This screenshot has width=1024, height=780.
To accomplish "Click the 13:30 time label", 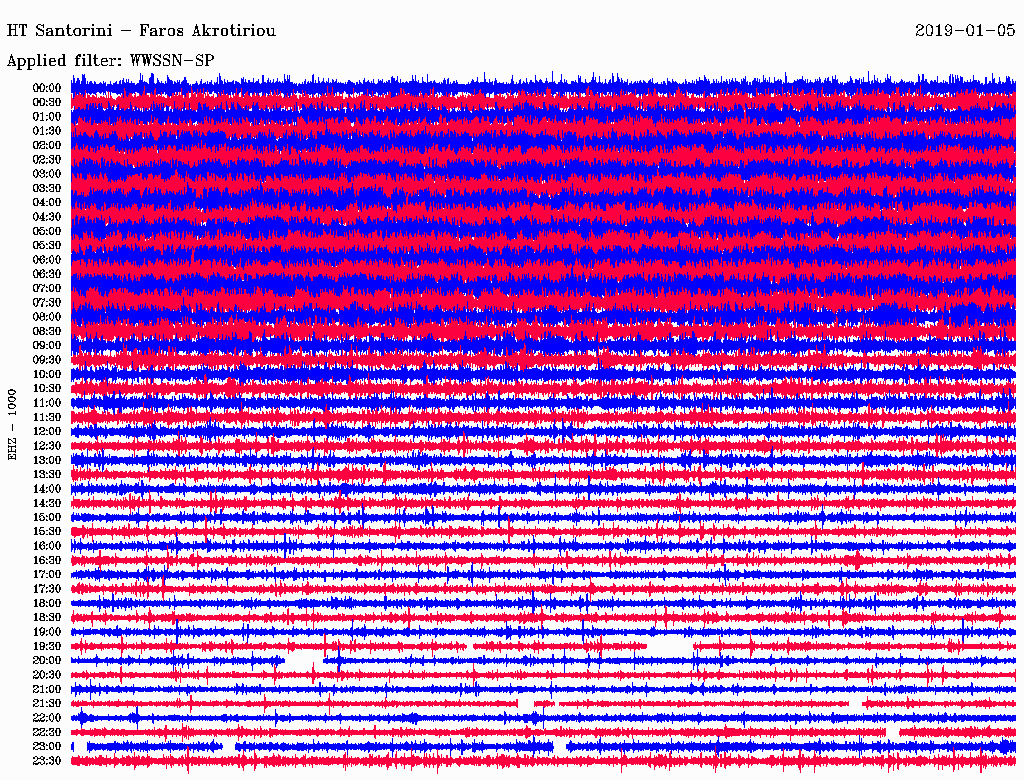I will (x=46, y=474).
